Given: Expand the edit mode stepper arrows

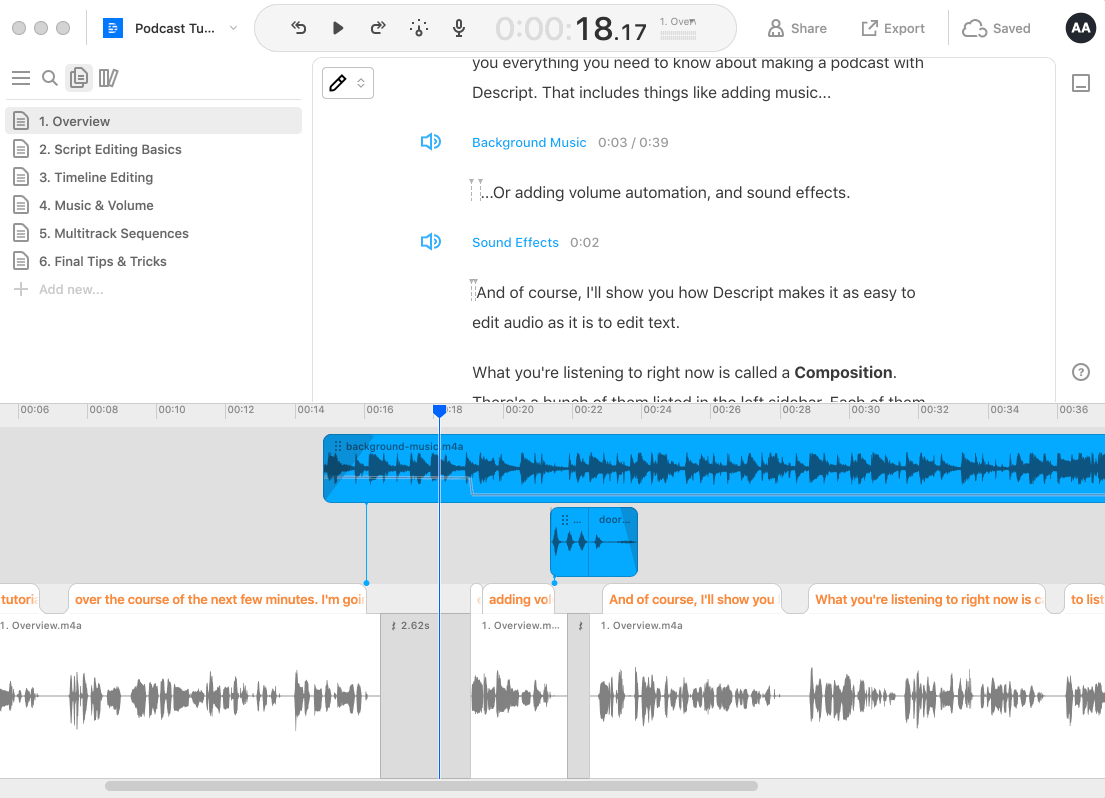Looking at the screenshot, I should (x=361, y=83).
